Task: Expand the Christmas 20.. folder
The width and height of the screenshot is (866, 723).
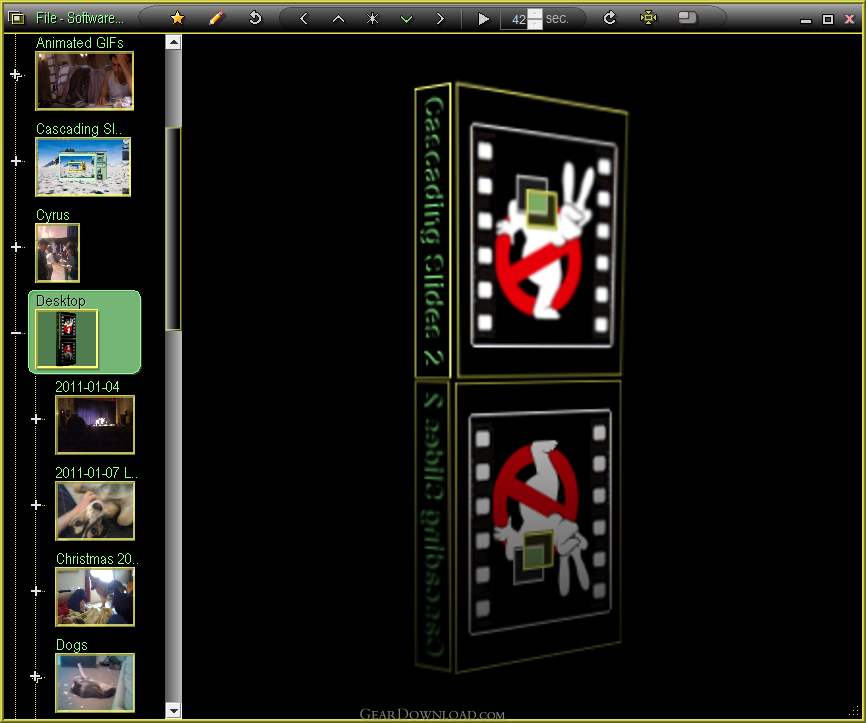Action: [36, 591]
